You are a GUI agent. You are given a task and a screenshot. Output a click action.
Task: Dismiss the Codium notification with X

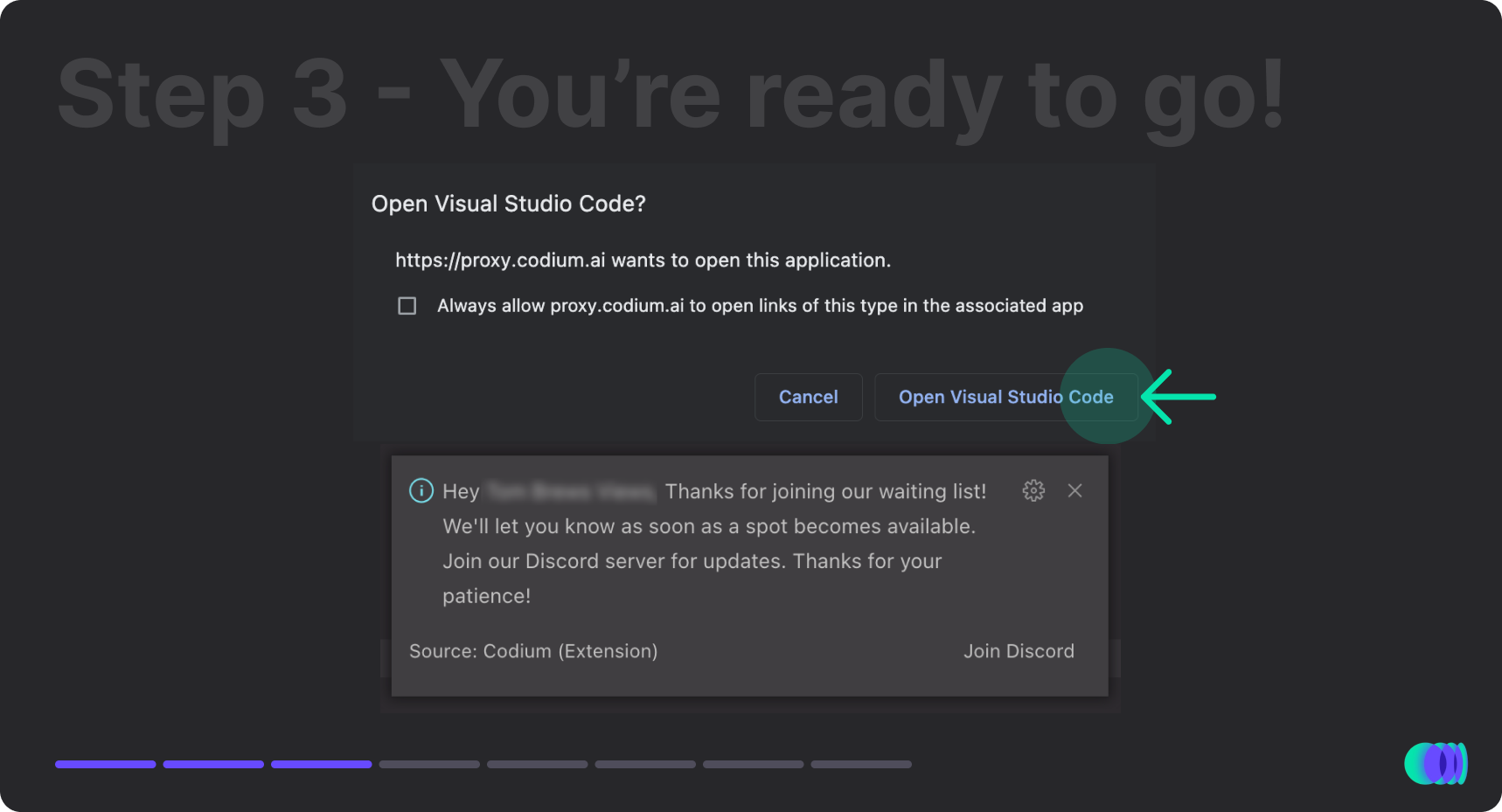point(1075,490)
